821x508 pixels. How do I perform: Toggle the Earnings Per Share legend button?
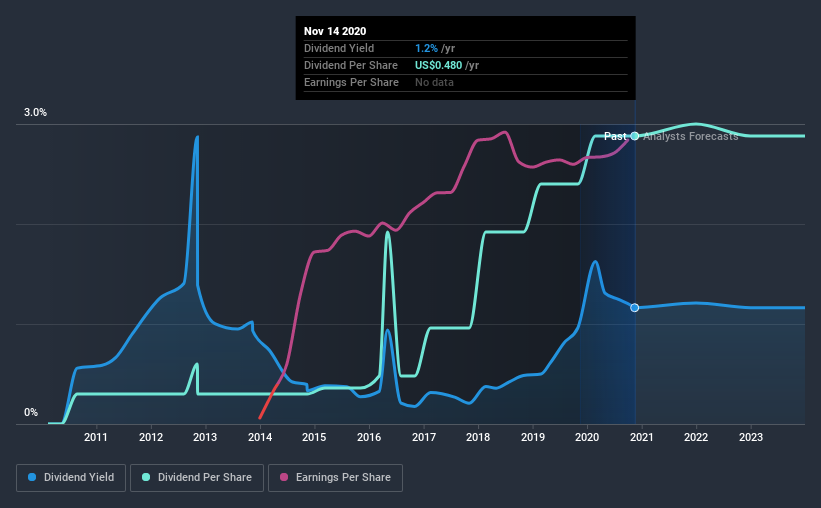point(335,478)
